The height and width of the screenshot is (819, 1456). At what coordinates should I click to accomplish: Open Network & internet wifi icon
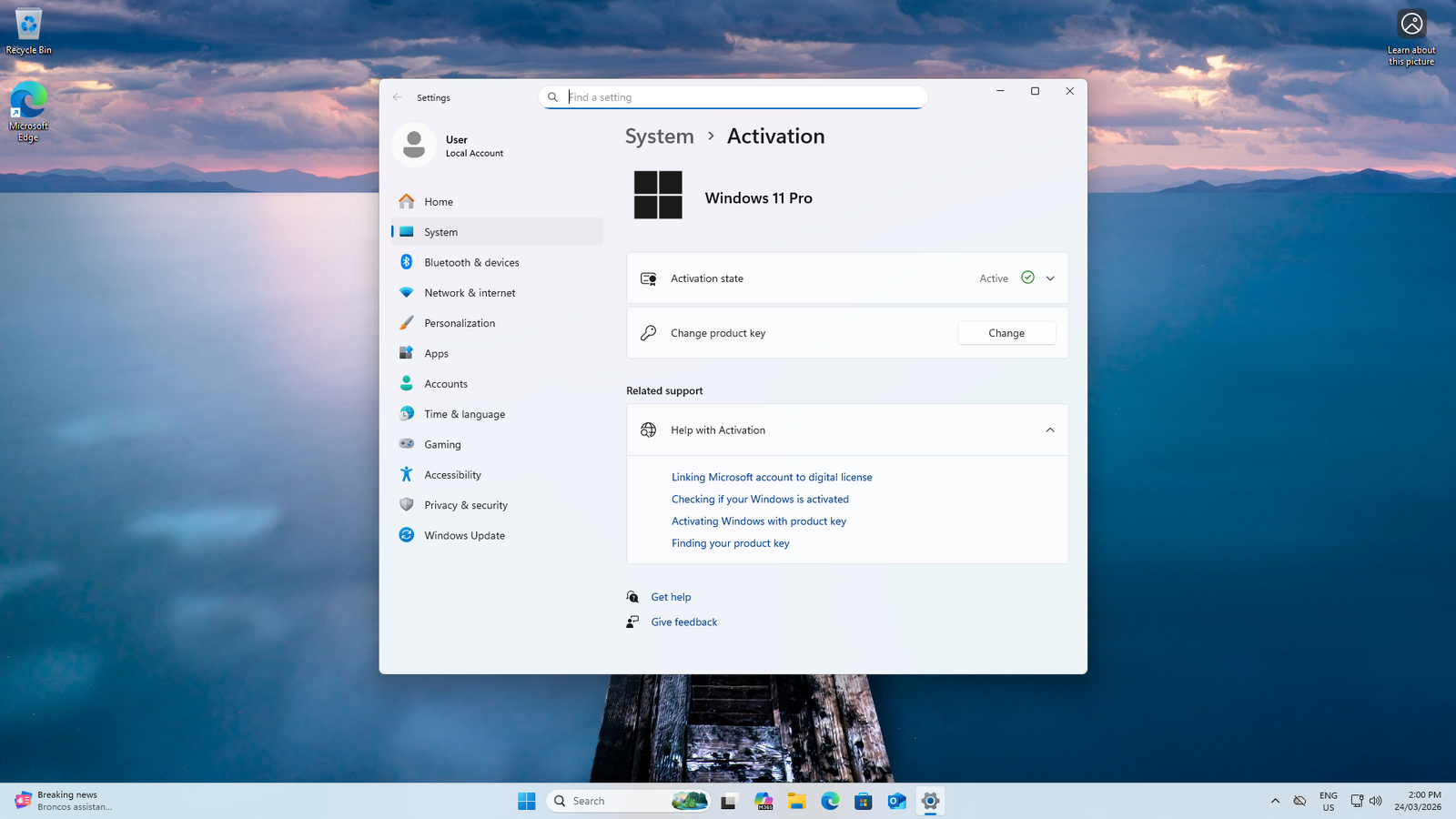point(406,293)
